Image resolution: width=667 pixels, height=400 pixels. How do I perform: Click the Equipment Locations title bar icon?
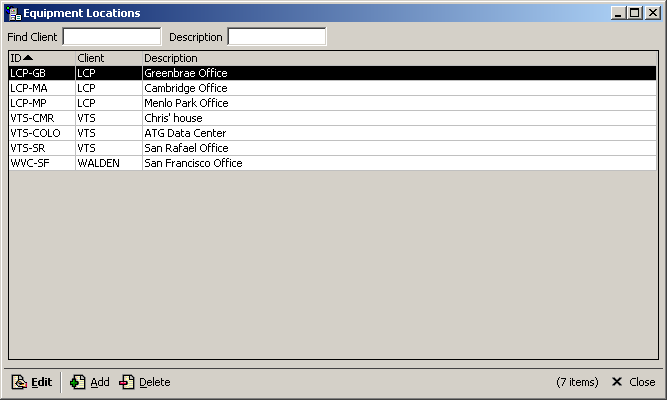point(12,13)
